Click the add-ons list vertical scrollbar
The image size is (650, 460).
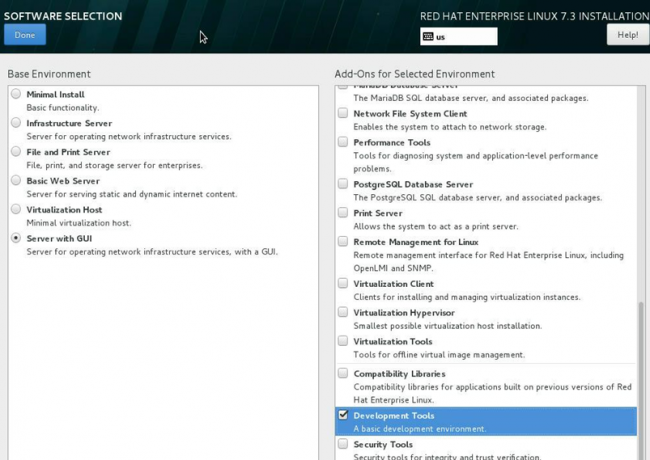coord(641,381)
